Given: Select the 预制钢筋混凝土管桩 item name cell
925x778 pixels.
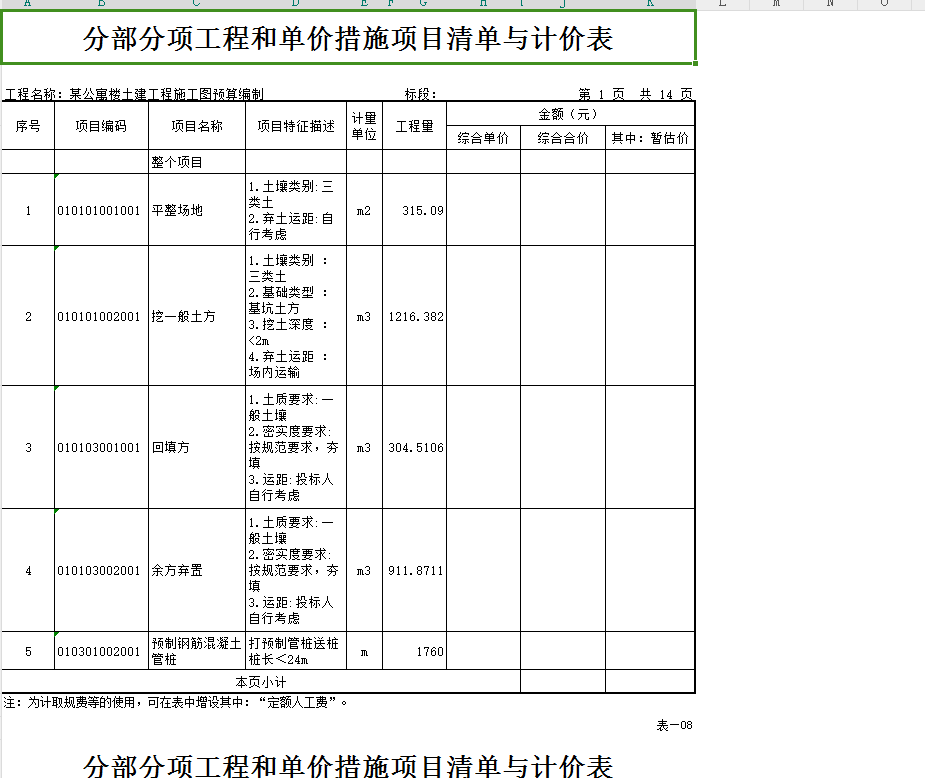Looking at the screenshot, I should [197, 651].
